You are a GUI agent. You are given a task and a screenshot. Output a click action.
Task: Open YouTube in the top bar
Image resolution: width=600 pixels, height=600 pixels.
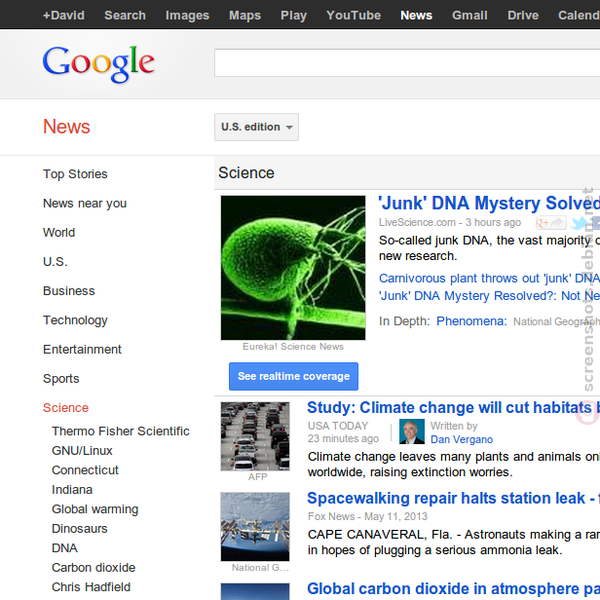[x=354, y=15]
